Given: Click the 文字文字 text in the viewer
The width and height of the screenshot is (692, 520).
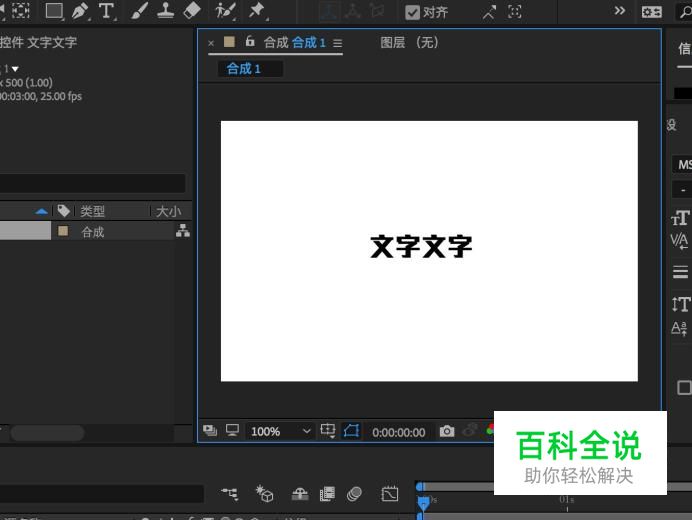Looking at the screenshot, I should (x=421, y=246).
